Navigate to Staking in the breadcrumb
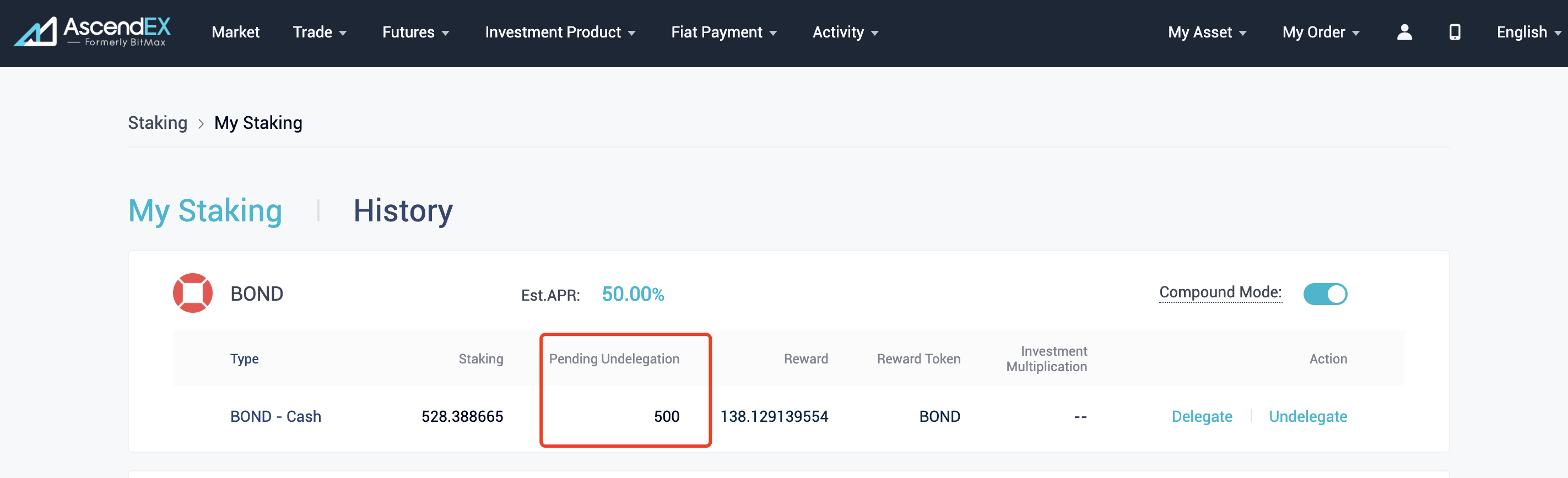Image resolution: width=1568 pixels, height=478 pixels. (x=158, y=123)
